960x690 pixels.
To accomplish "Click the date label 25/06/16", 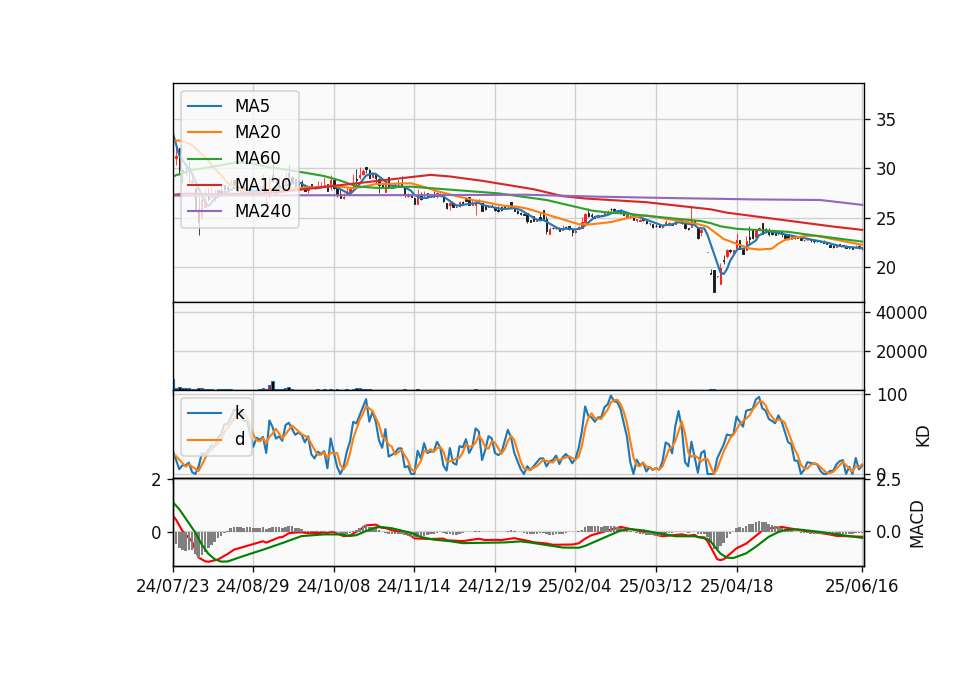I will coord(862,586).
